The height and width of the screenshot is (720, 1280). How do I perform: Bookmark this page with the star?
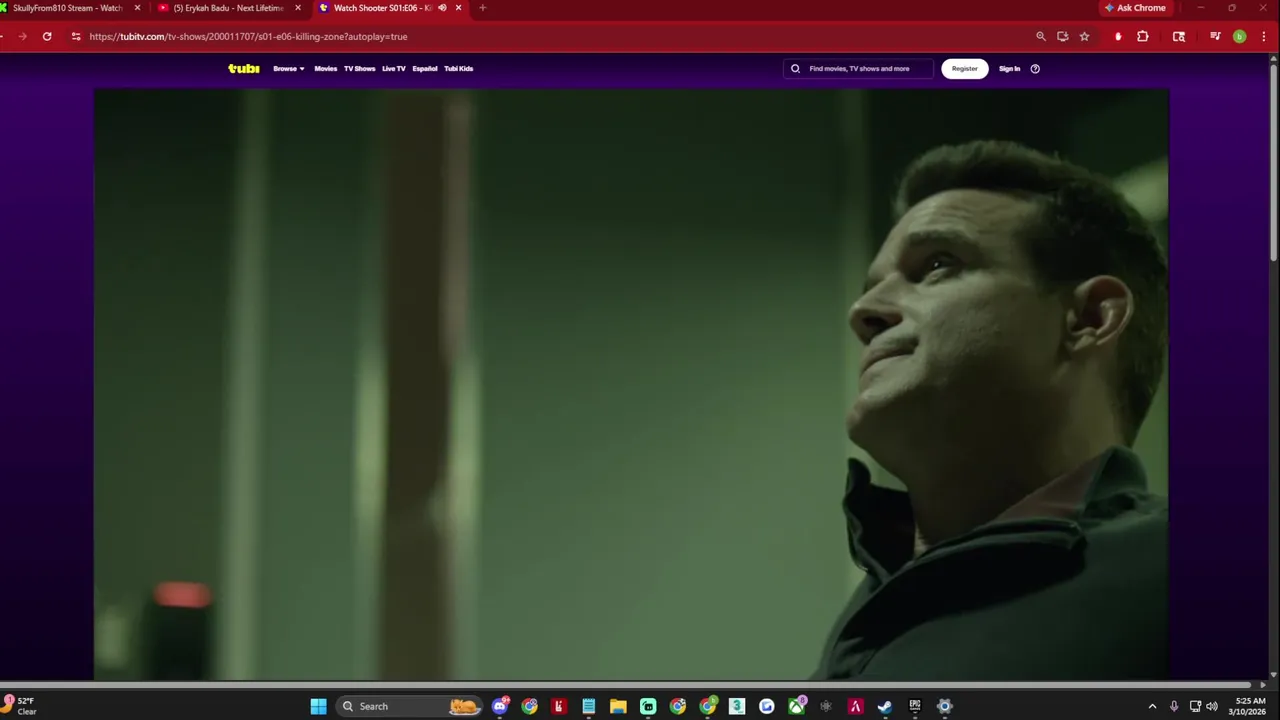coord(1084,36)
